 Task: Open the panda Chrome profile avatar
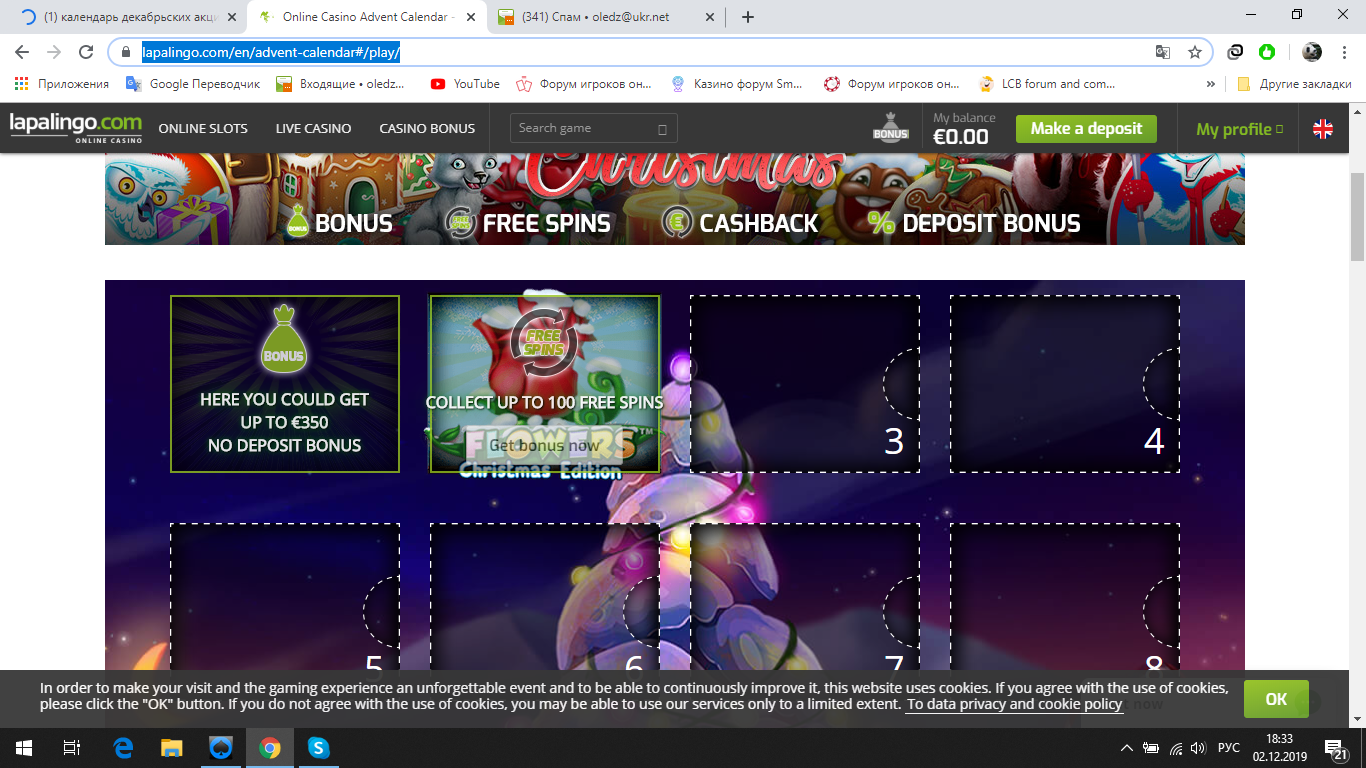click(x=1312, y=52)
